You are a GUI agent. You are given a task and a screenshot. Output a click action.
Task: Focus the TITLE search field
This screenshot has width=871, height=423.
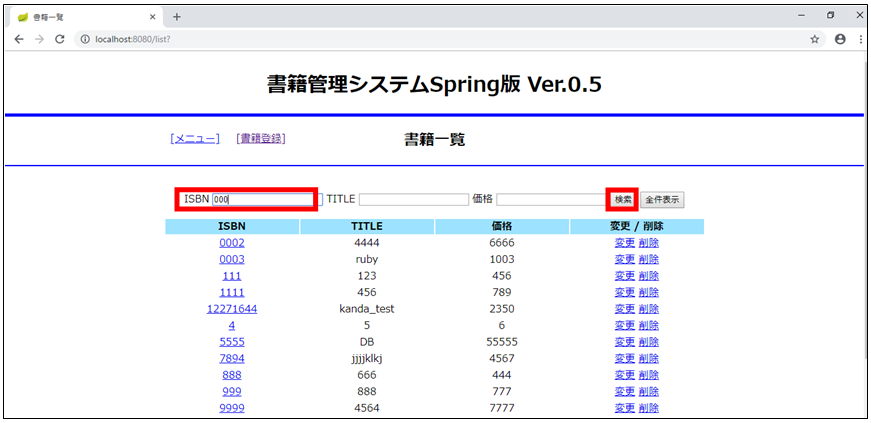pos(413,200)
